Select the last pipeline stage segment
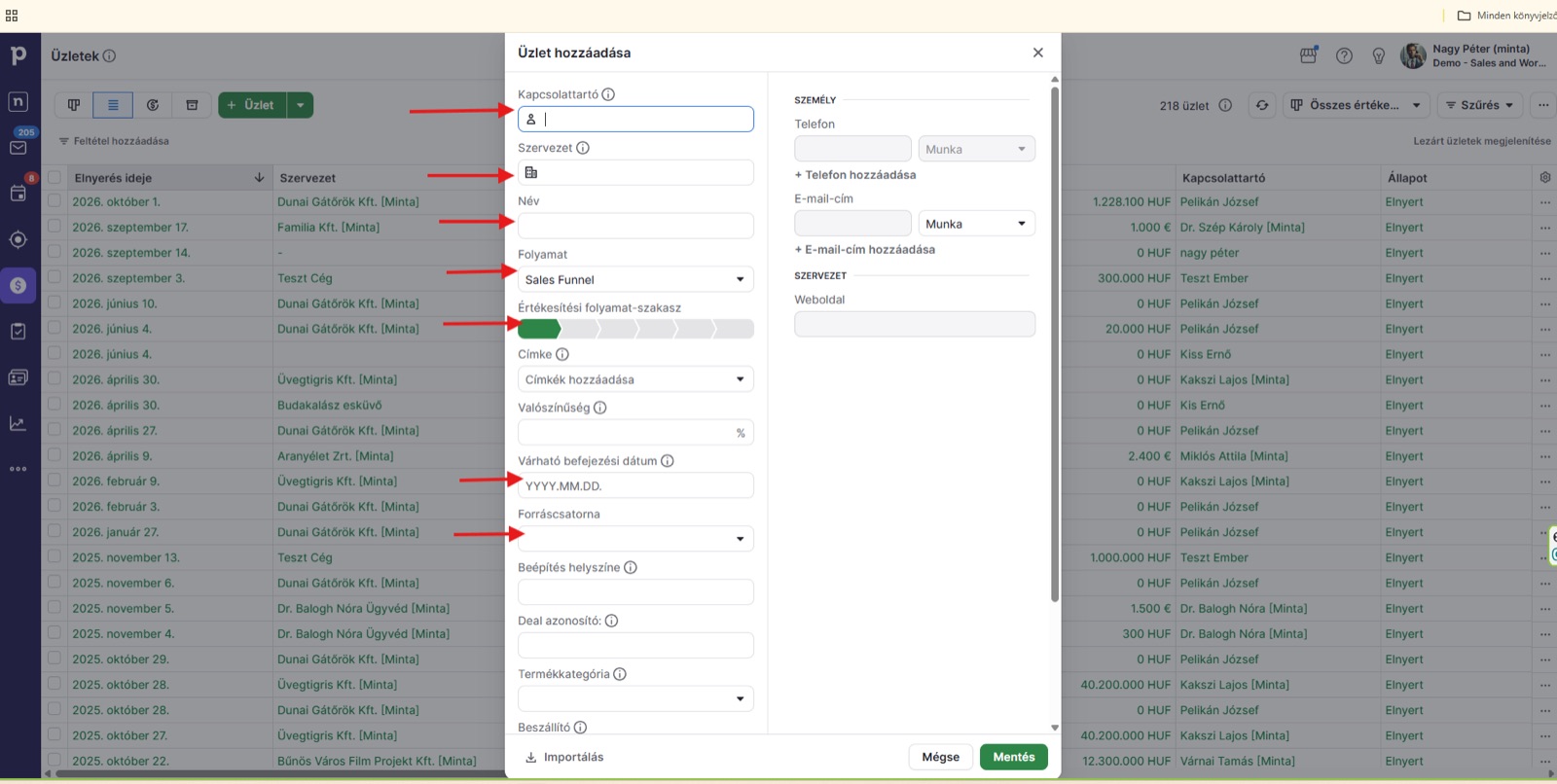The width and height of the screenshot is (1557, 784). coord(736,329)
